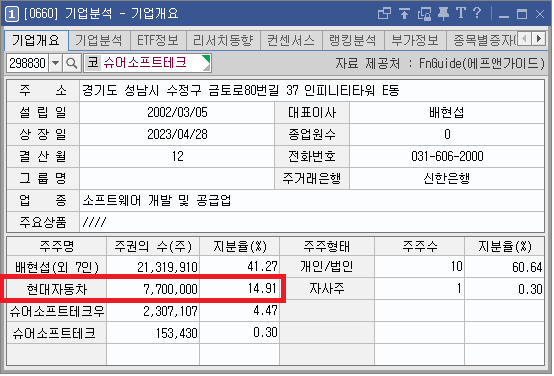
Task: Click listing date 2023/04/28
Action: click(177, 135)
